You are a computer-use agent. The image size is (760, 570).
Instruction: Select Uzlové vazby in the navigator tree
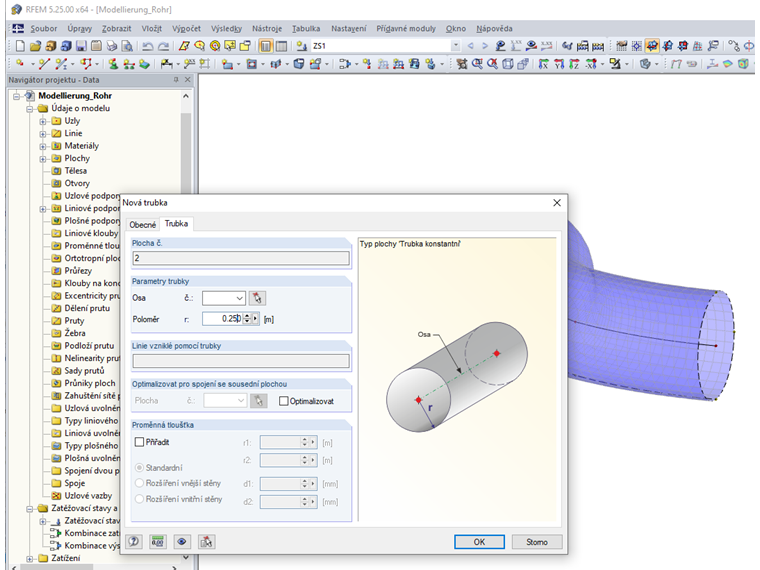point(88,495)
